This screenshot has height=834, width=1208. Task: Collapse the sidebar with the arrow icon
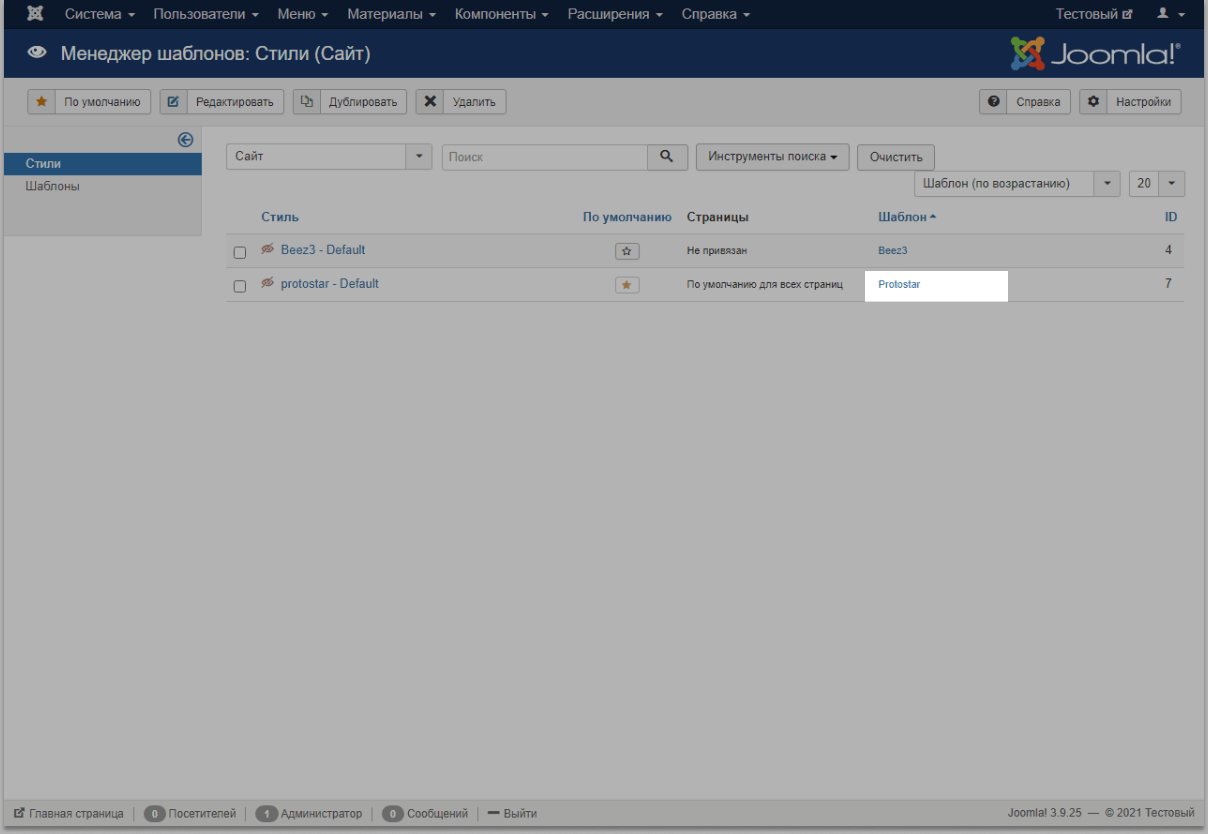[x=185, y=140]
